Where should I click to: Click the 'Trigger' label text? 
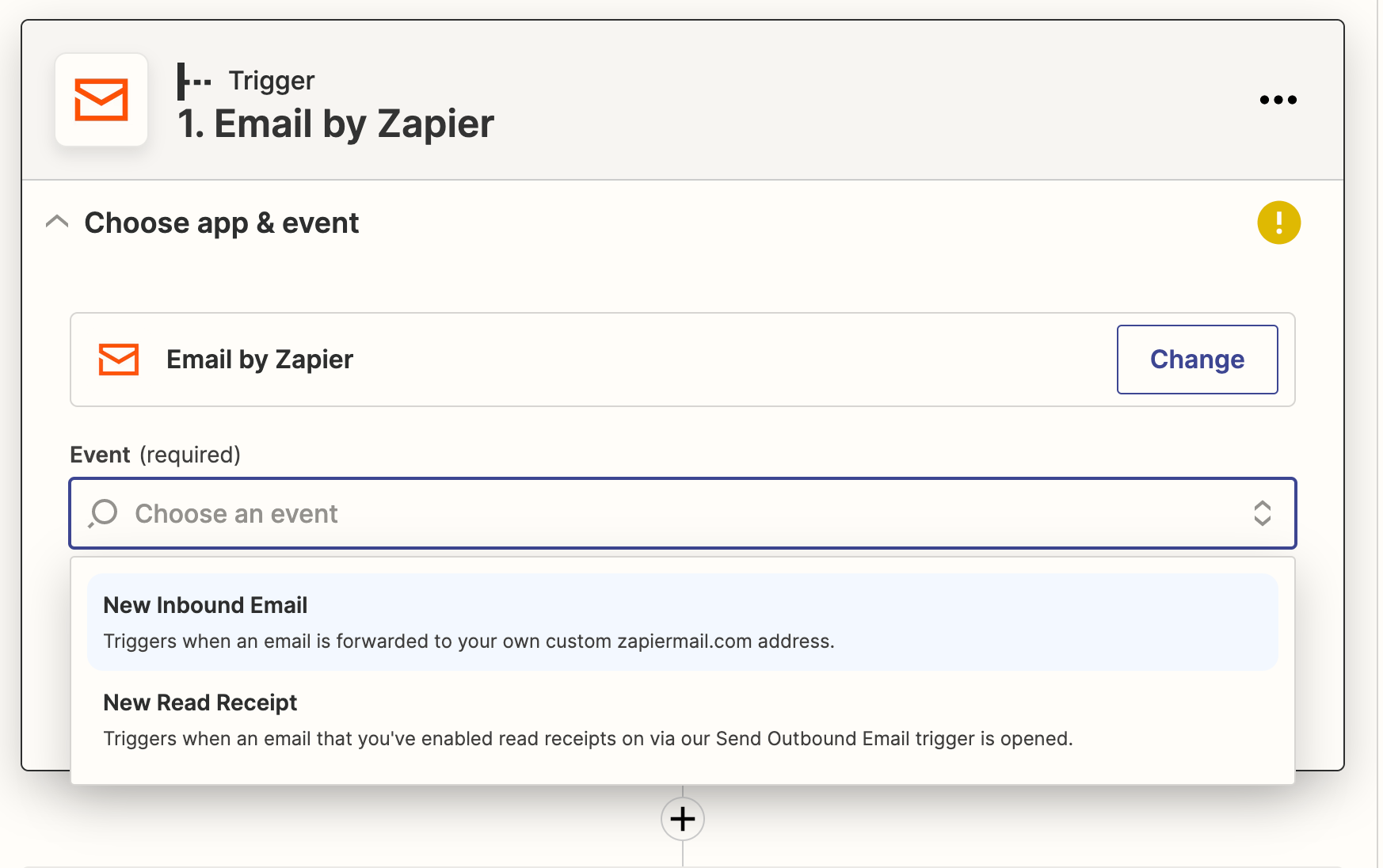click(x=272, y=81)
